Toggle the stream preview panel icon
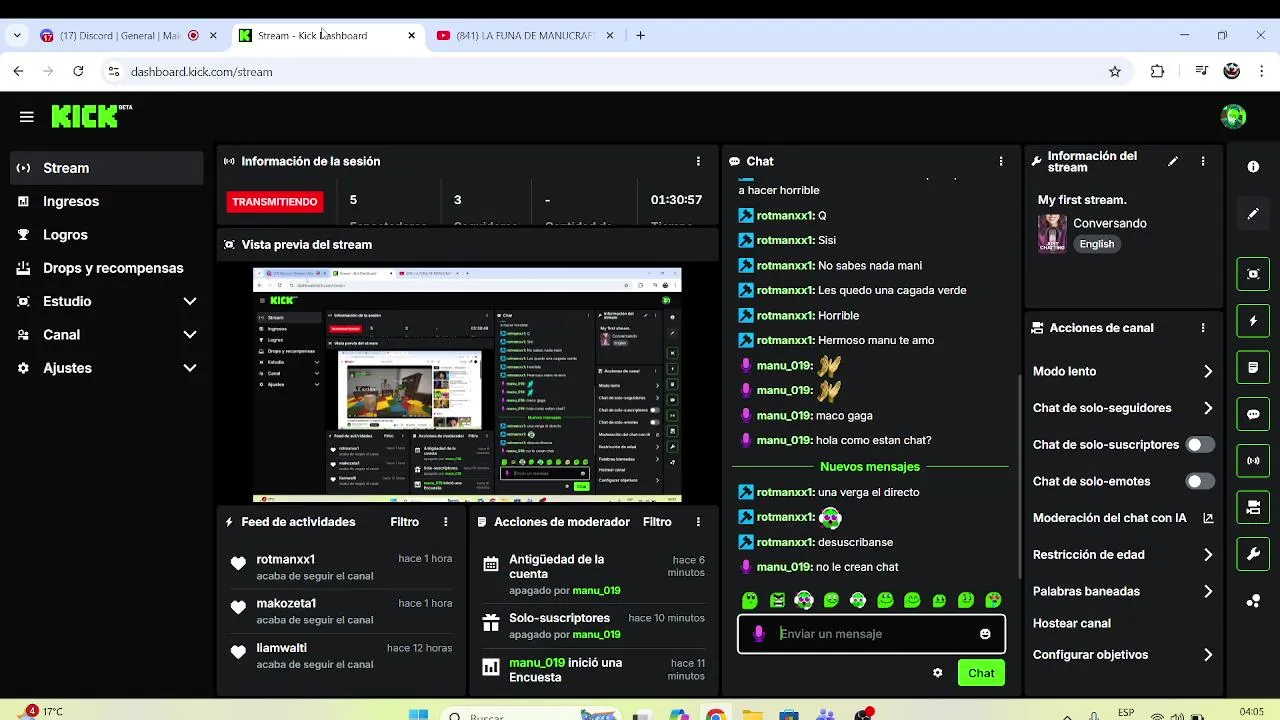1280x720 pixels. coord(1253,274)
